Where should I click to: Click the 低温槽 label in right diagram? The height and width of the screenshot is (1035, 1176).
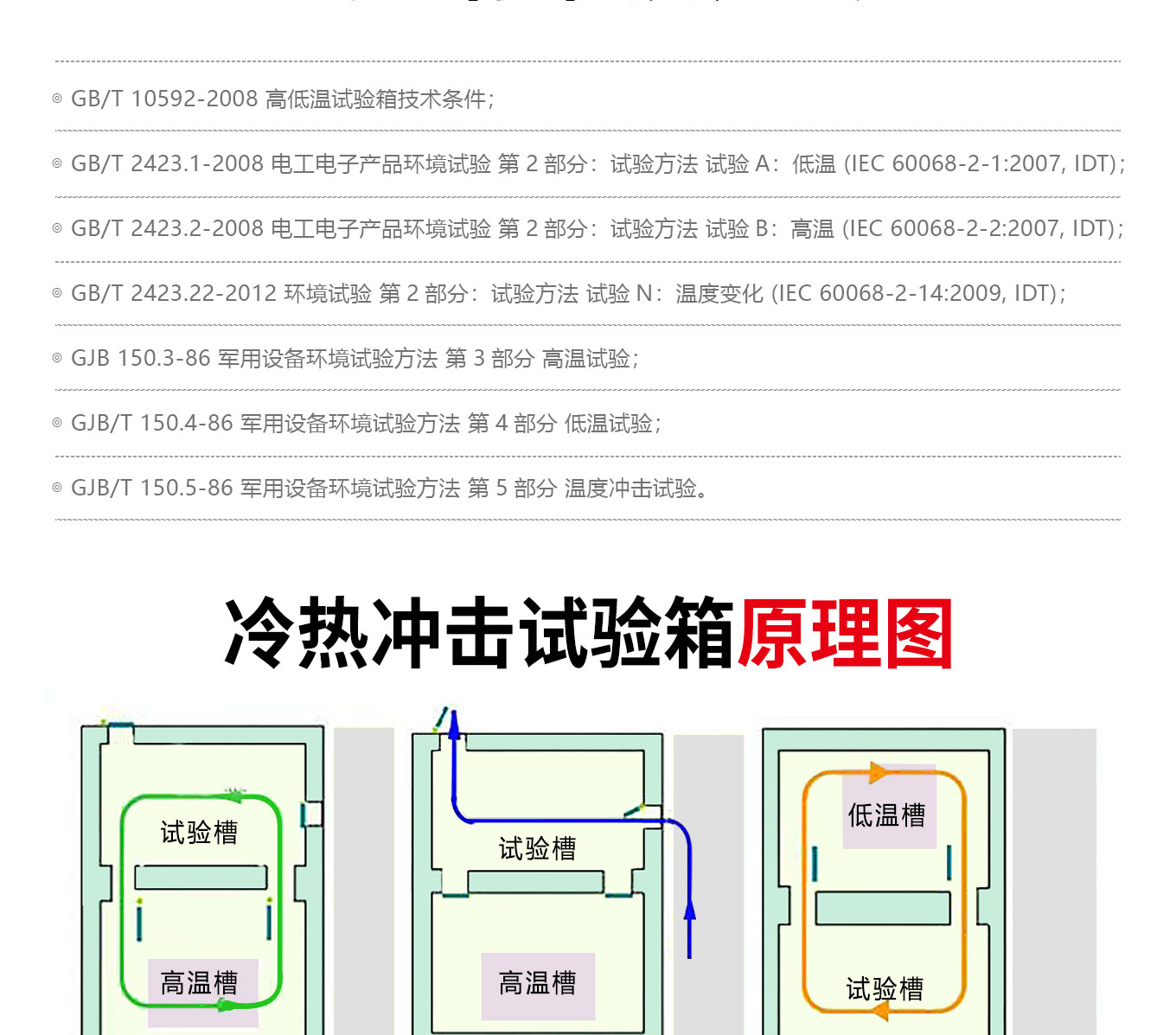(x=886, y=815)
